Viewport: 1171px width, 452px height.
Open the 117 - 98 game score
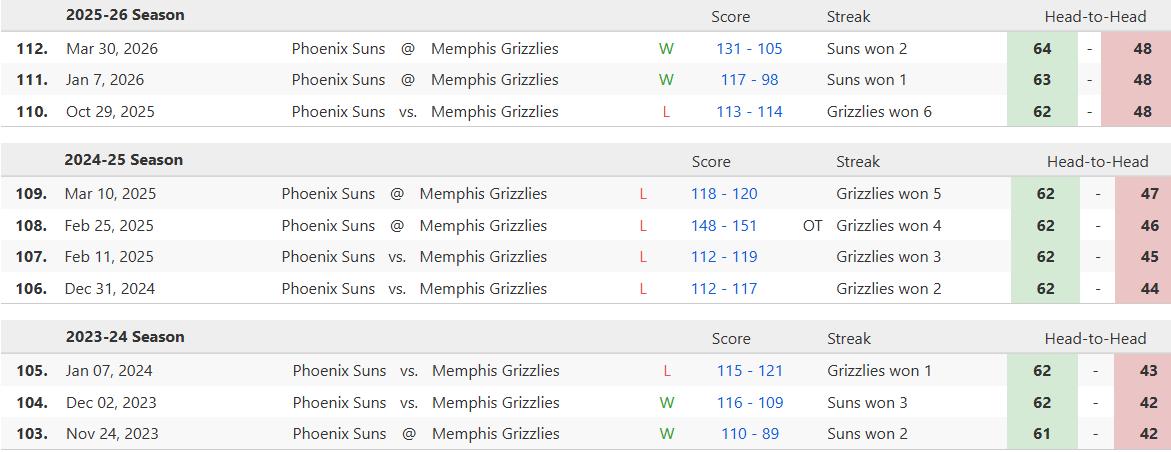tap(749, 80)
